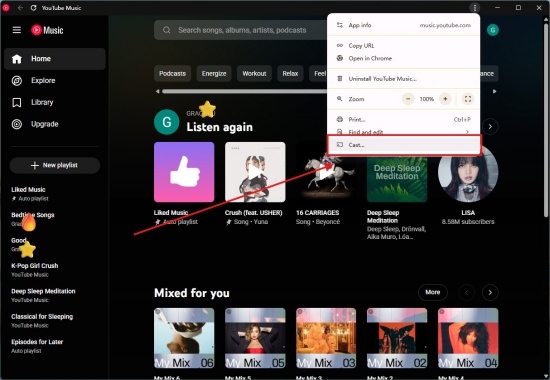Select the Energize chip

coord(214,73)
